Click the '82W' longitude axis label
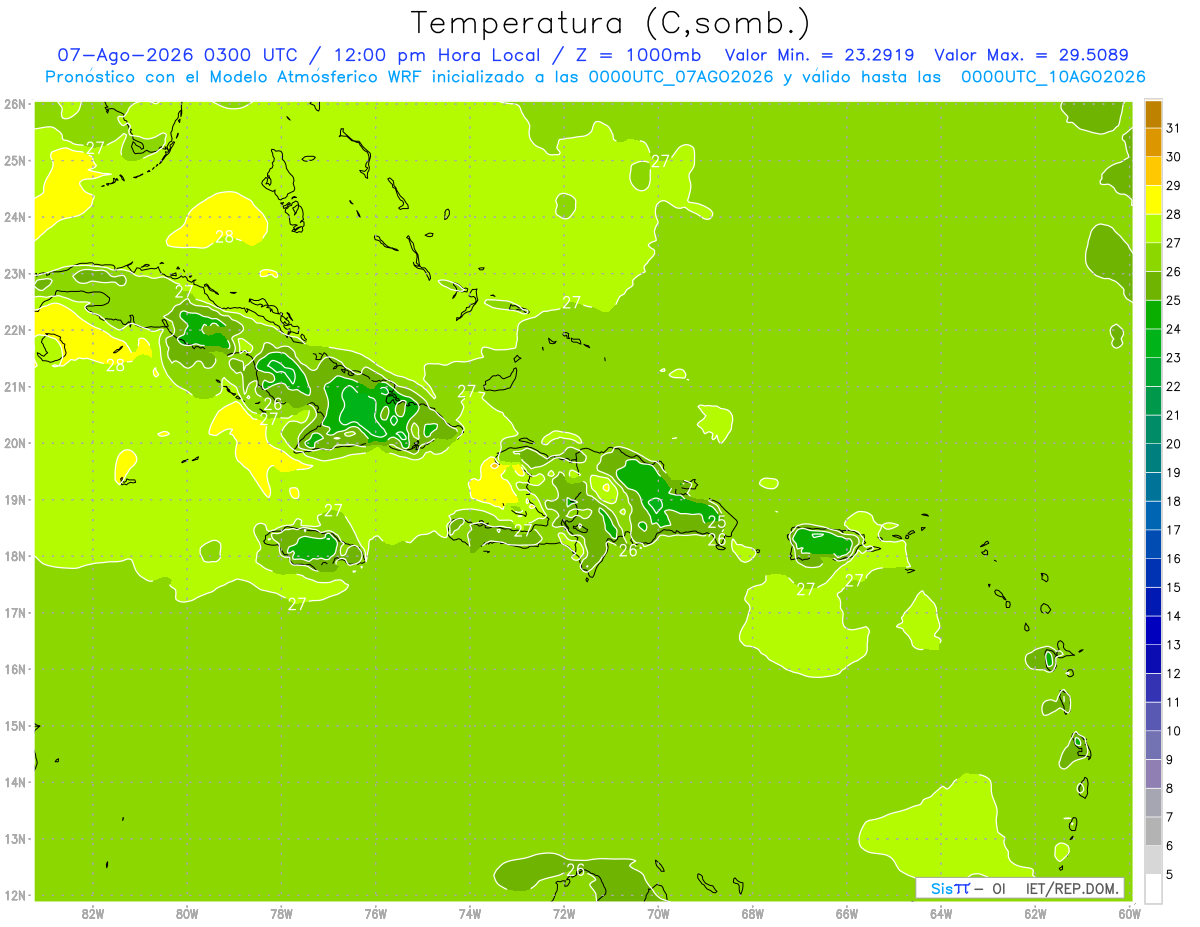The height and width of the screenshot is (927, 1200). (x=93, y=913)
